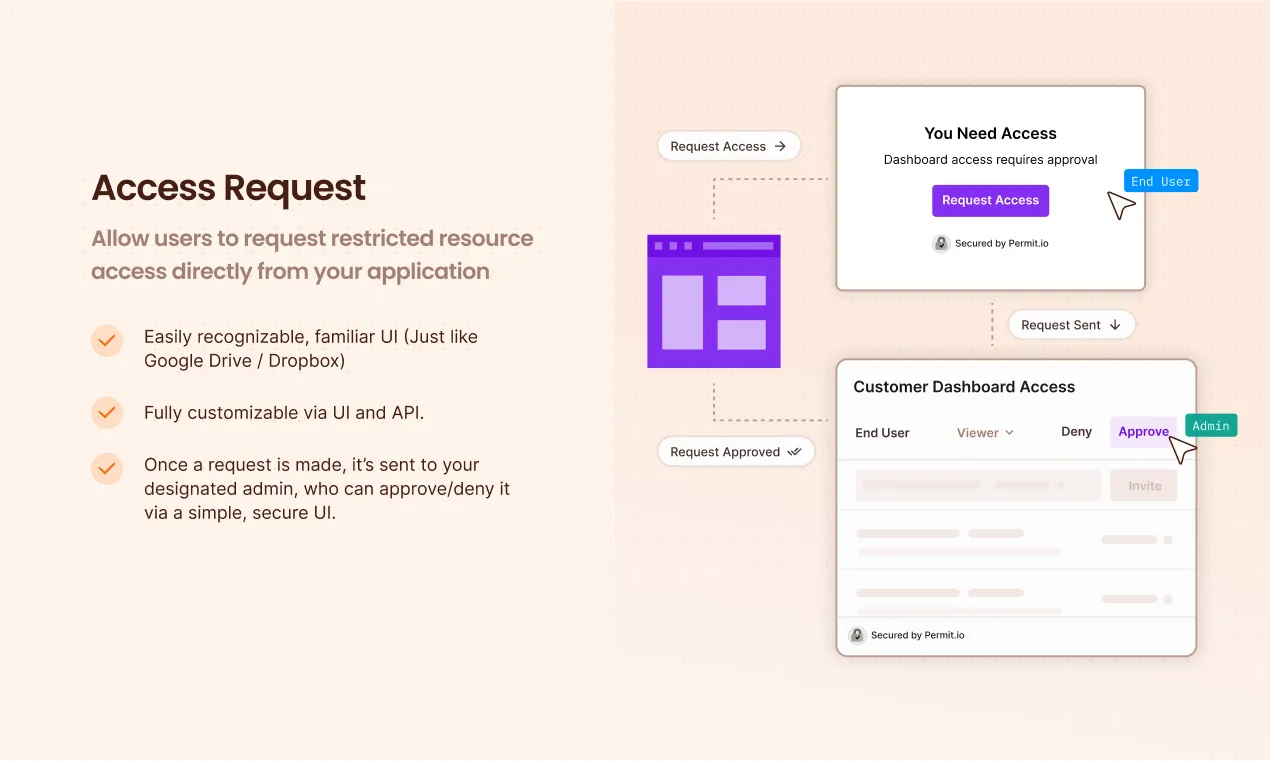The height and width of the screenshot is (761, 1270).
Task: Click the cursor arrow beside End User tag
Action: click(1120, 205)
